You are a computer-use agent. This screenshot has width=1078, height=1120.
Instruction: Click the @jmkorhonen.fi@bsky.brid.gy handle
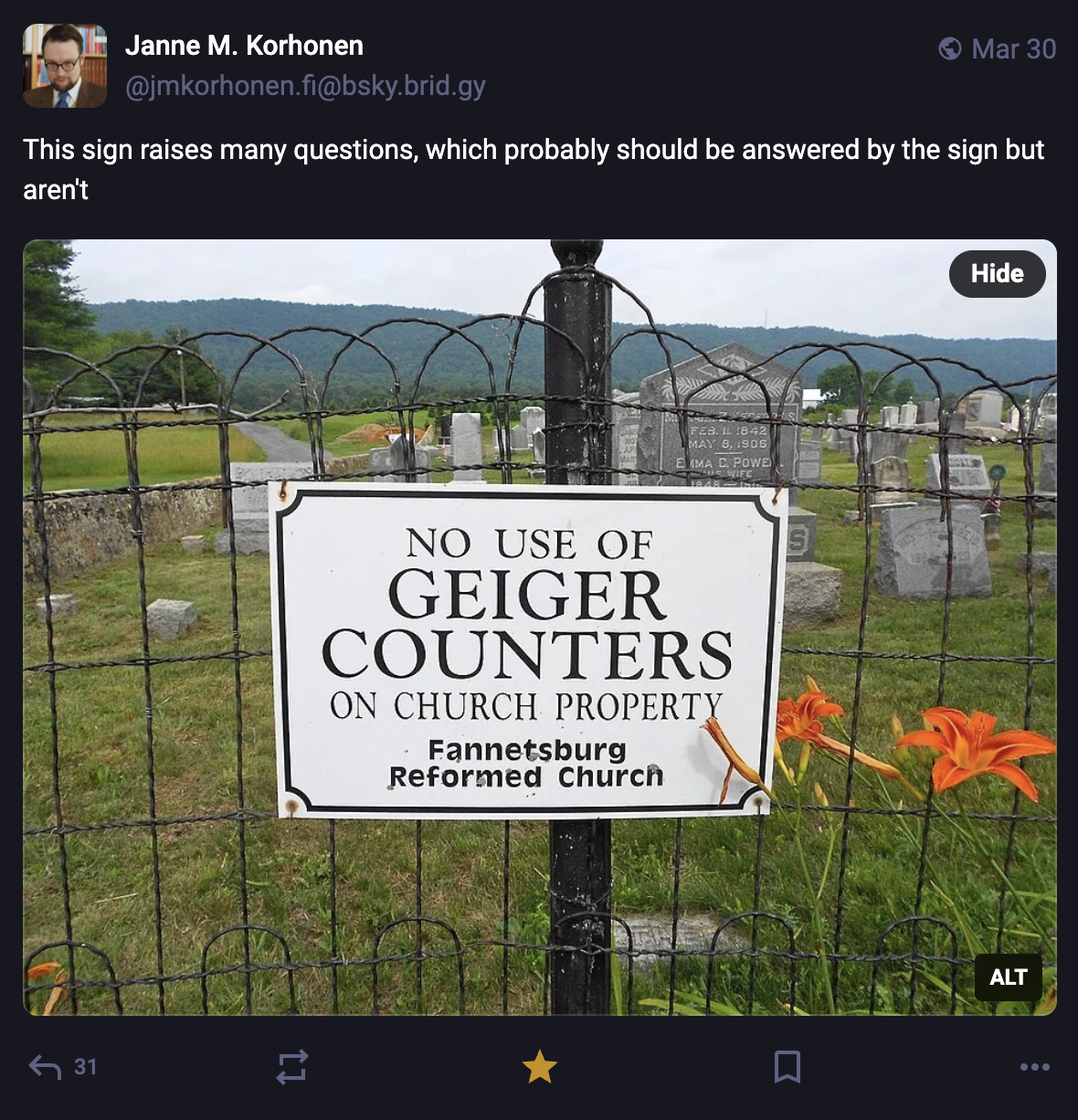coord(305,86)
